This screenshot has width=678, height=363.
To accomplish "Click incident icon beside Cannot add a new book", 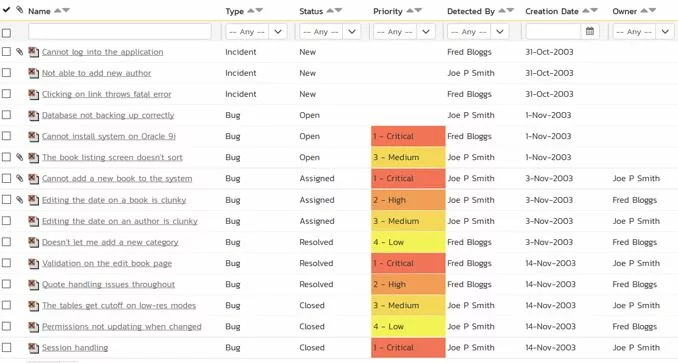I will click(x=34, y=179).
